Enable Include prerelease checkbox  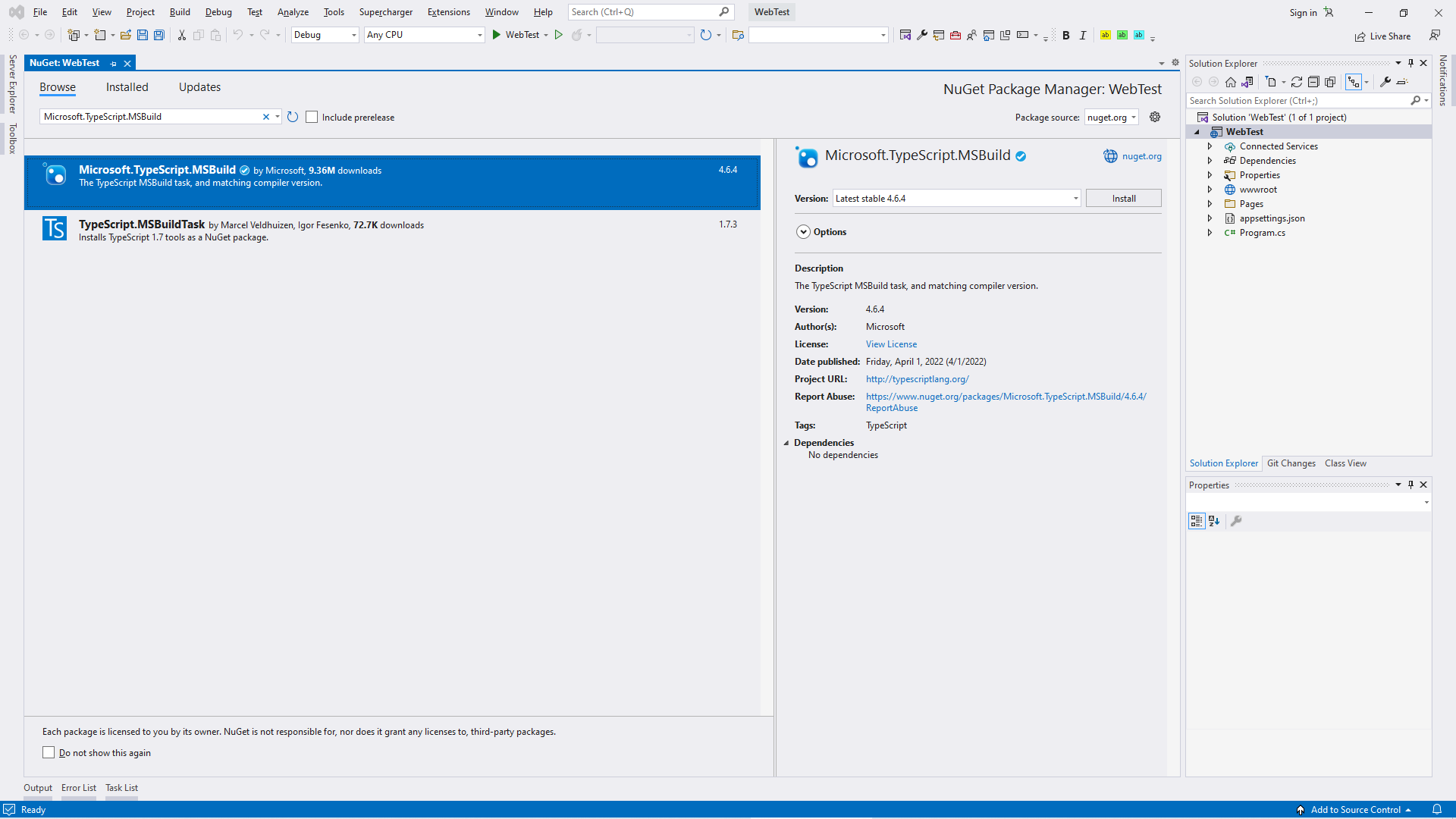[x=312, y=117]
